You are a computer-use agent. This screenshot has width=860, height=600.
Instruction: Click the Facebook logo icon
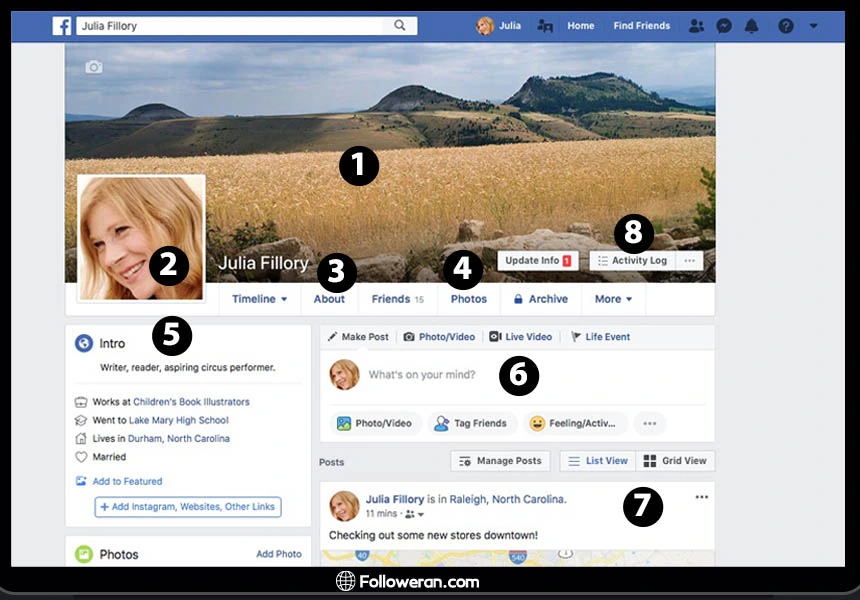(62, 26)
